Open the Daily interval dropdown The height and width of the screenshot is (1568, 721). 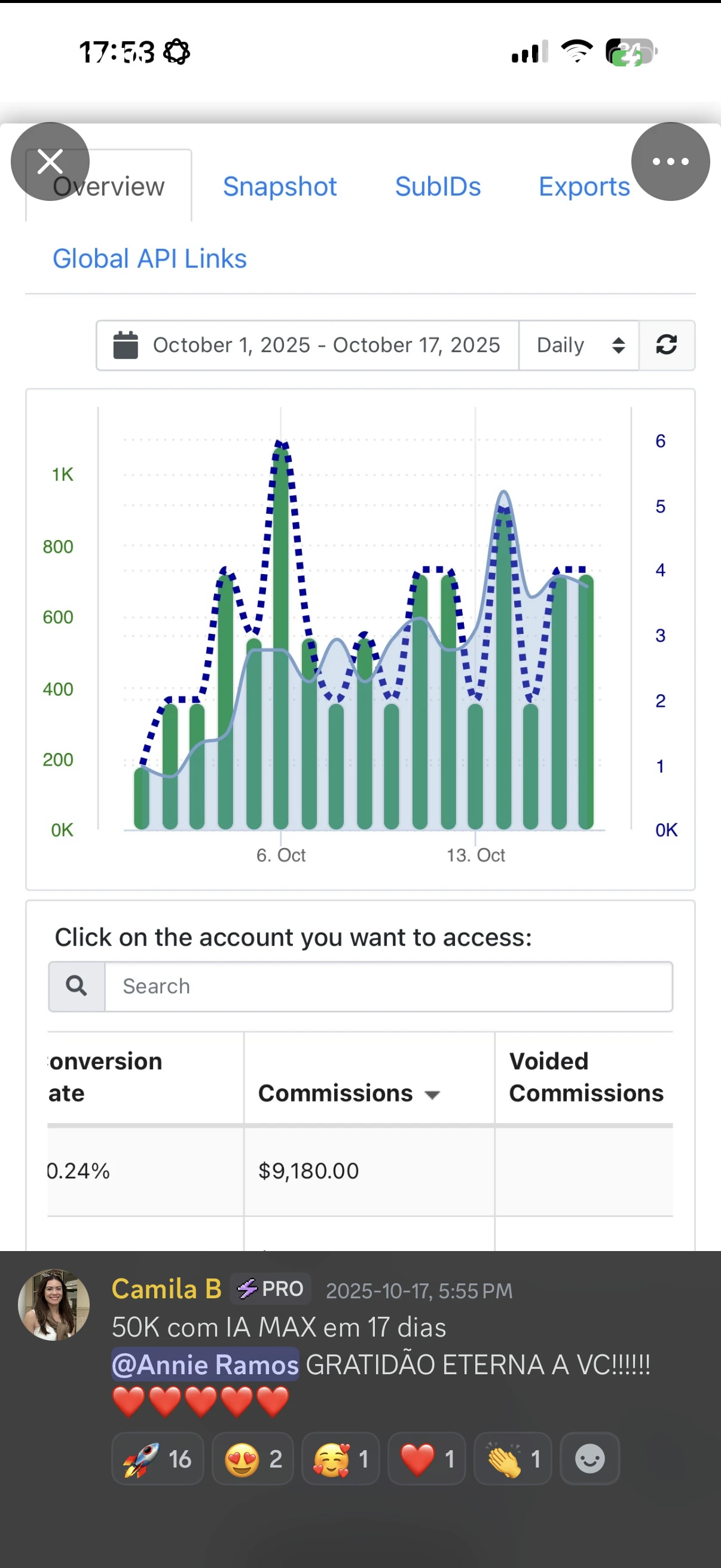pyautogui.click(x=579, y=345)
